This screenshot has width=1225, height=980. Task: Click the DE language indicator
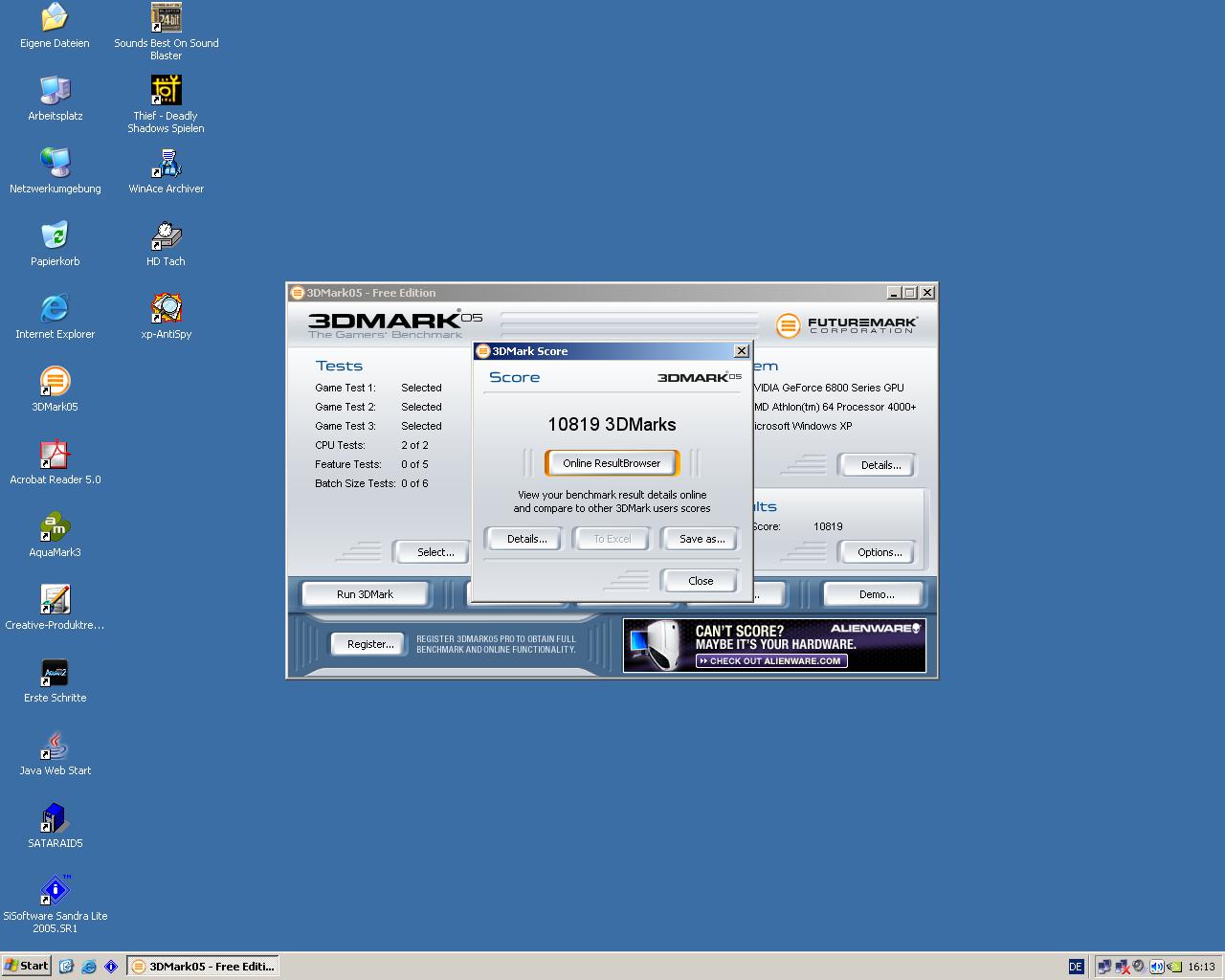coord(1076,967)
